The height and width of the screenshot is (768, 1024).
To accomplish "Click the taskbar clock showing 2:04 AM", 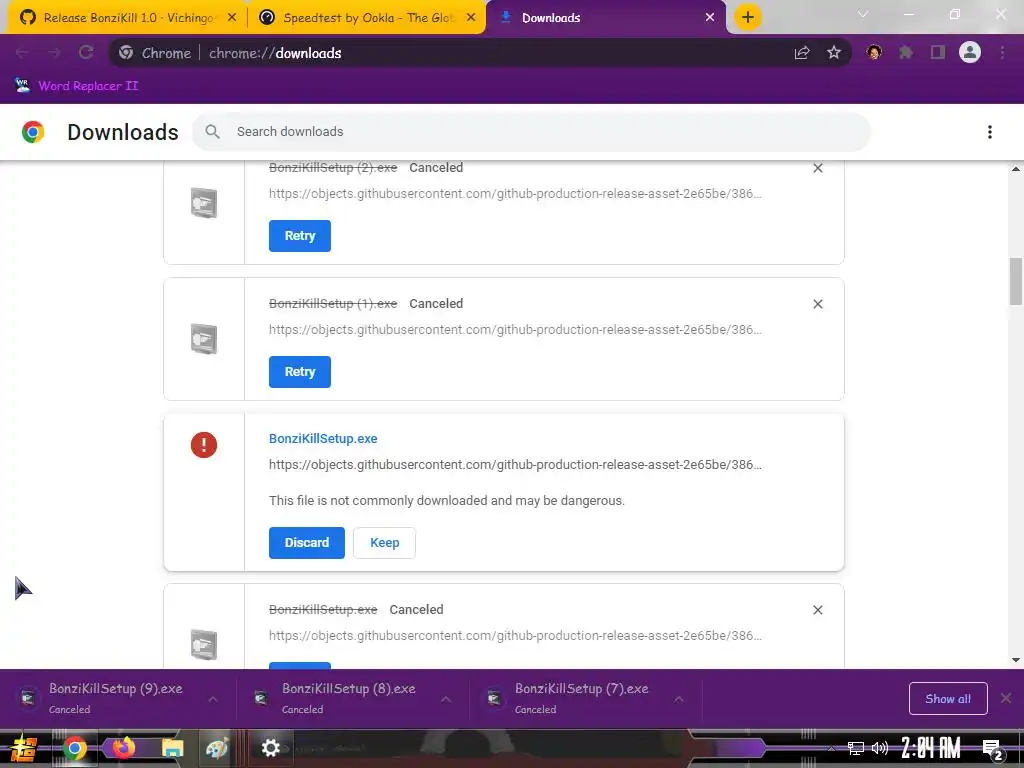I will click(x=931, y=748).
